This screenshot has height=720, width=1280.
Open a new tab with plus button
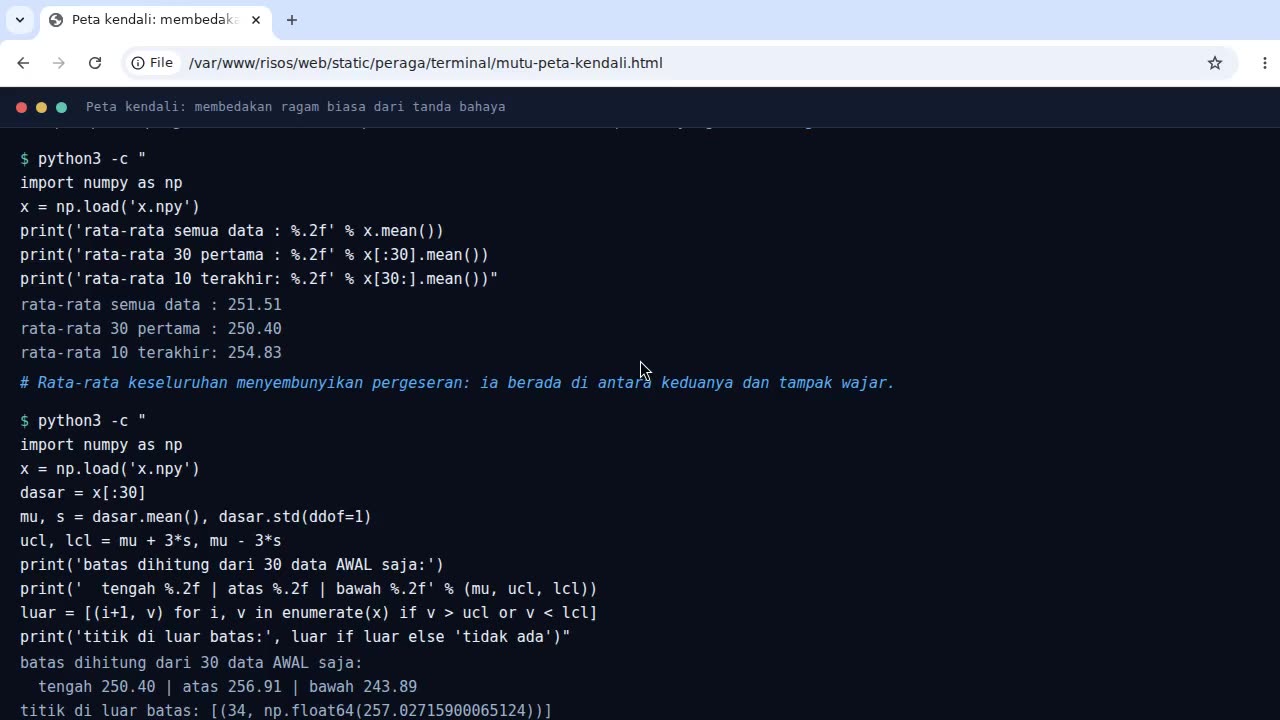pos(292,20)
